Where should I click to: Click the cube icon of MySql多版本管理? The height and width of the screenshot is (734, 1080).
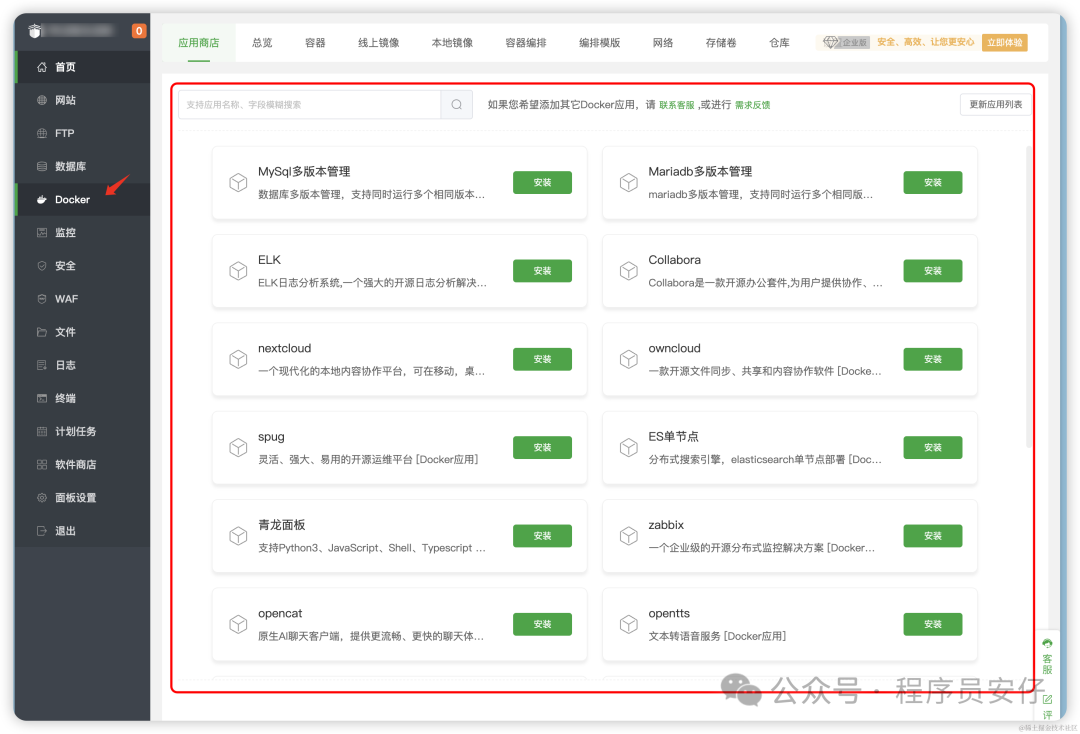238,182
